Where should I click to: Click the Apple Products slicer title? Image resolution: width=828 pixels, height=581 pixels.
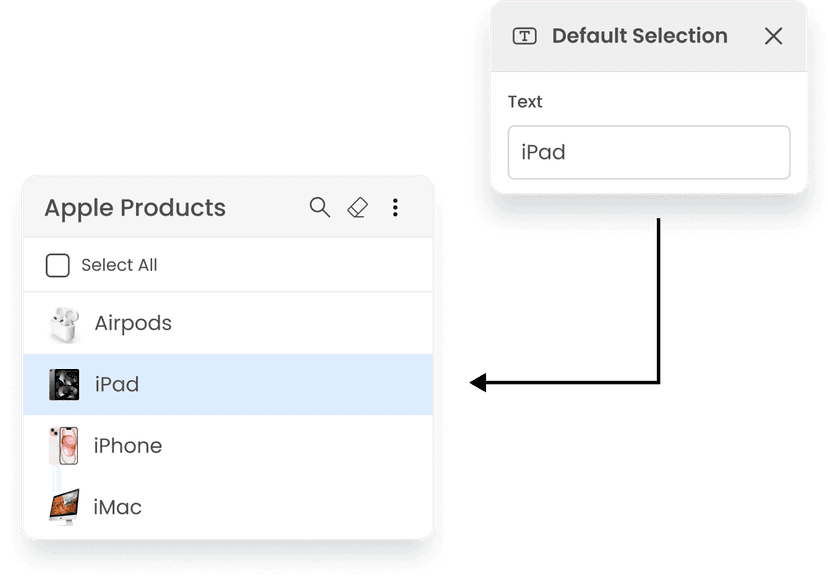click(x=135, y=208)
